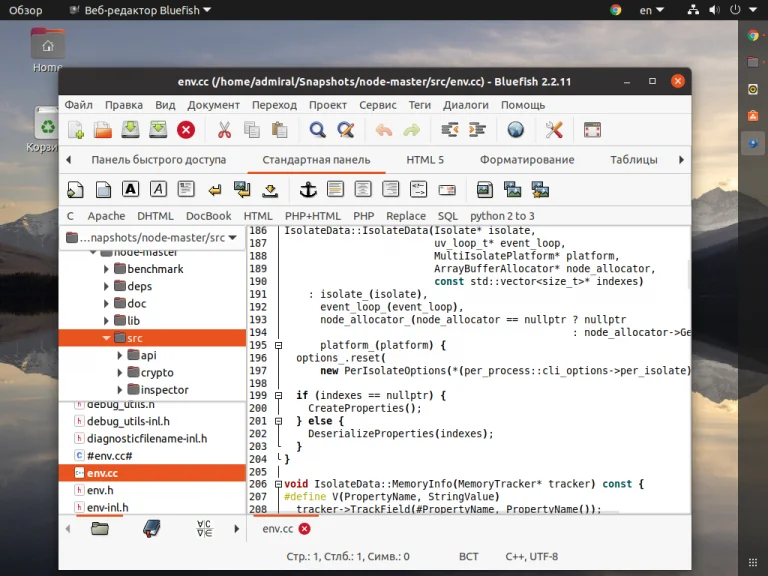Open Find with the magnifier icon

pyautogui.click(x=317, y=130)
